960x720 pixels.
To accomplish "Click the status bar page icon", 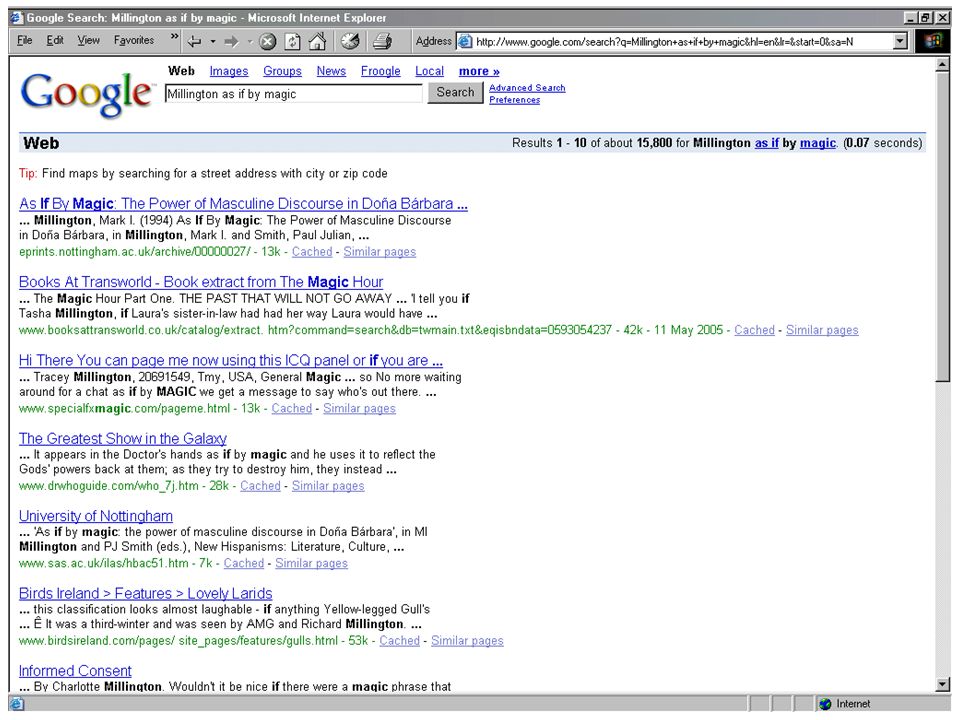I will point(17,704).
